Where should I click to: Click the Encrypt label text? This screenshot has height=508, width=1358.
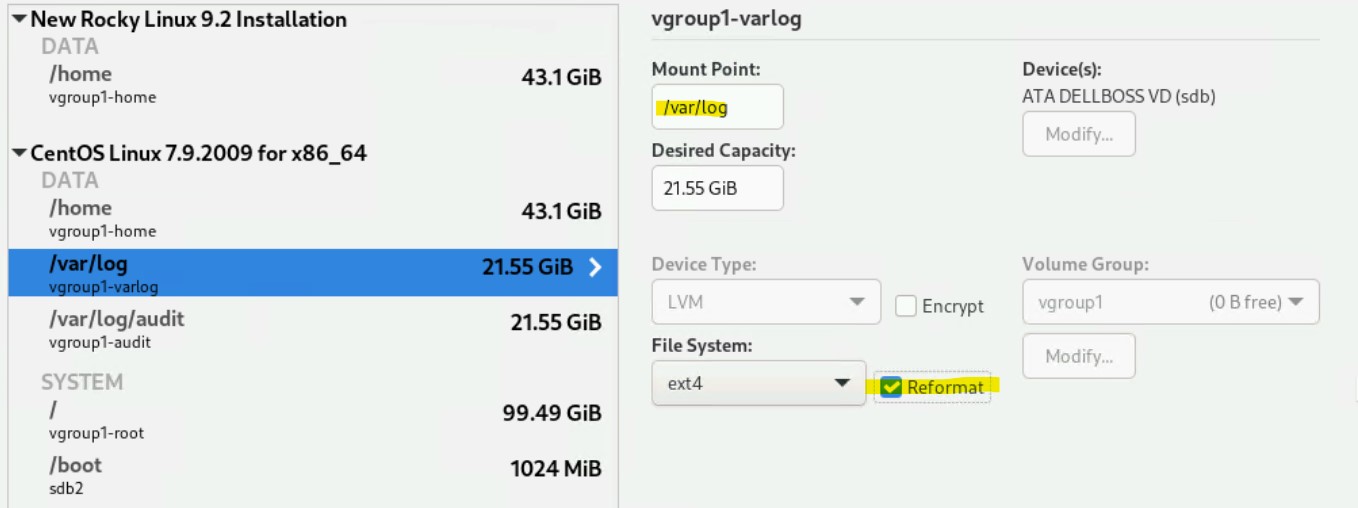coord(953,307)
